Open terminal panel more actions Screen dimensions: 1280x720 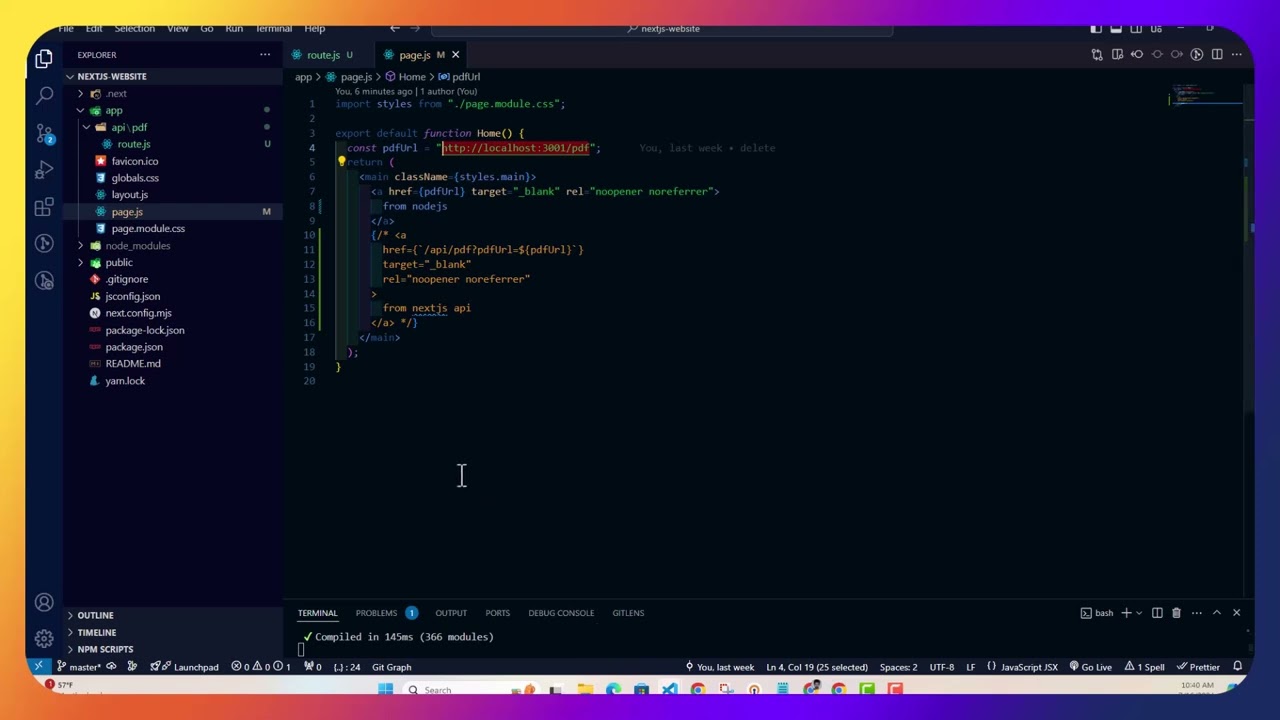[1196, 613]
